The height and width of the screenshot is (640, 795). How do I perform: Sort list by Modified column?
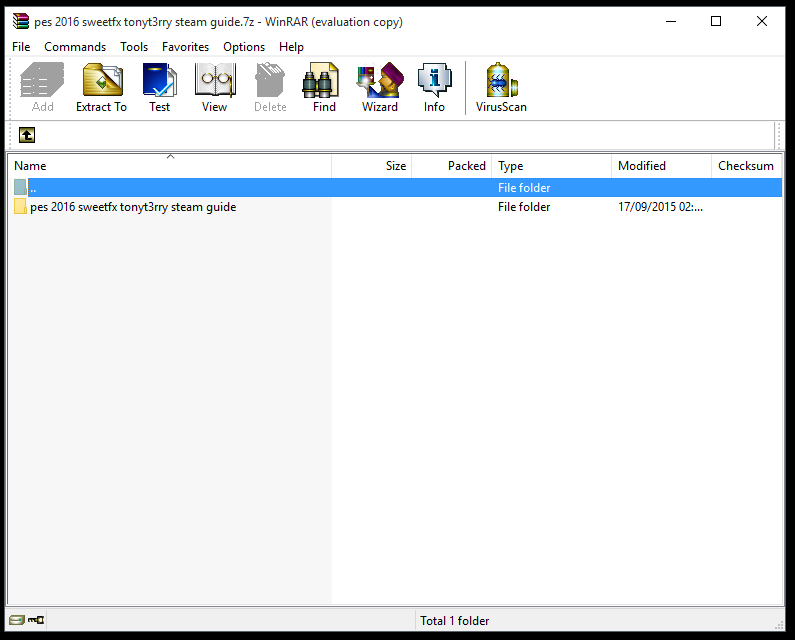(x=661, y=165)
